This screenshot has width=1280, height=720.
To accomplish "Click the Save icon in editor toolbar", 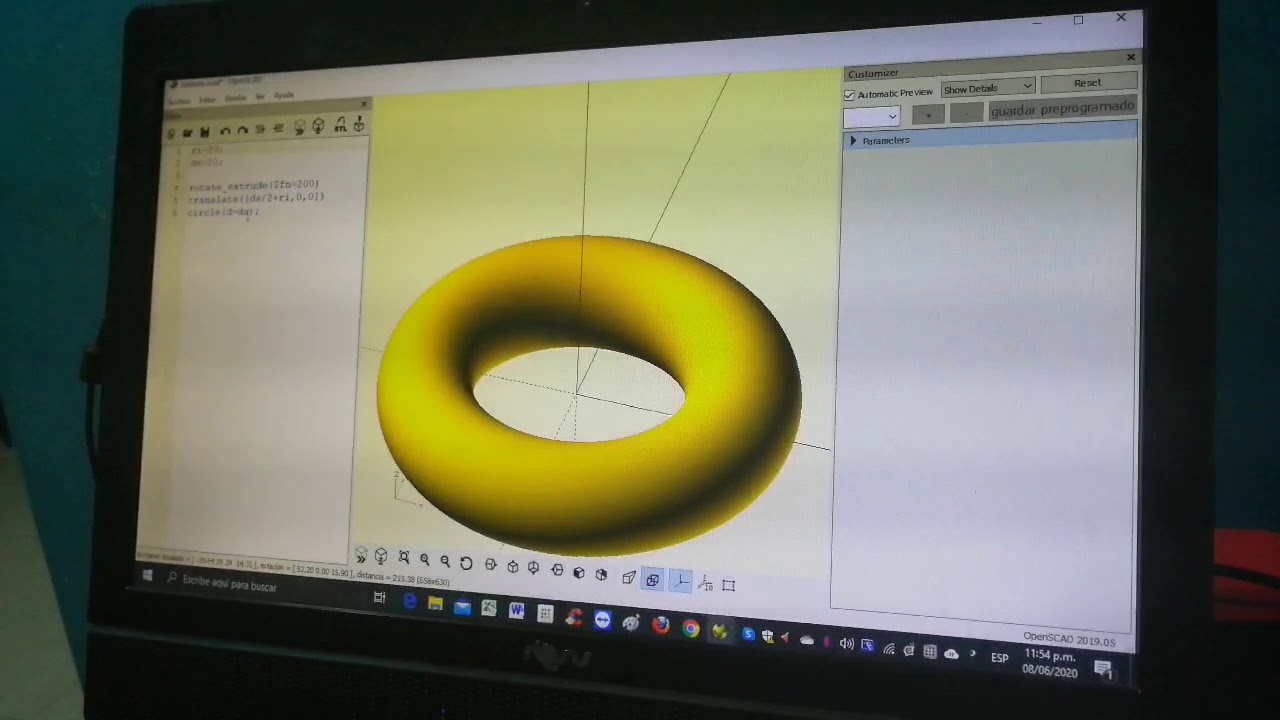I will click(205, 132).
